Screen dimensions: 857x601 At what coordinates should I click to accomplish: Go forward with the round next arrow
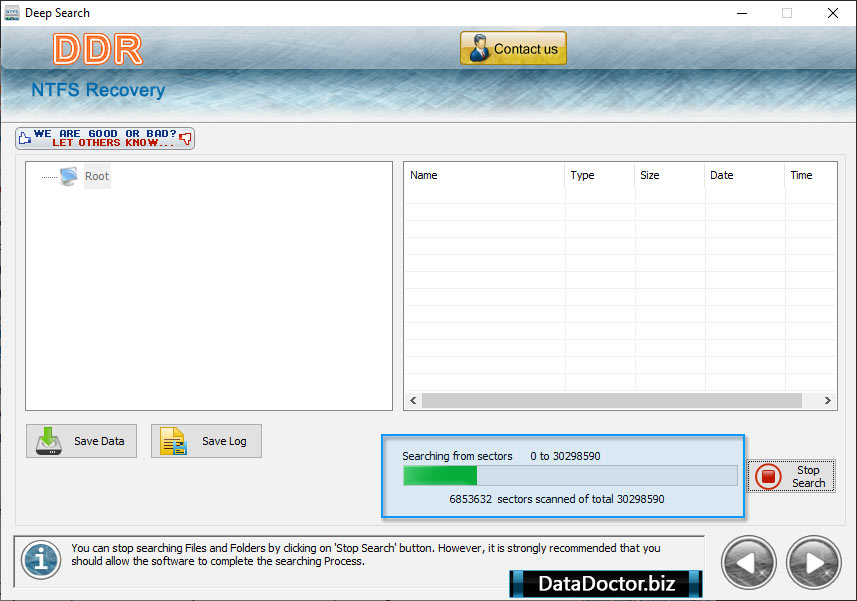tap(813, 563)
